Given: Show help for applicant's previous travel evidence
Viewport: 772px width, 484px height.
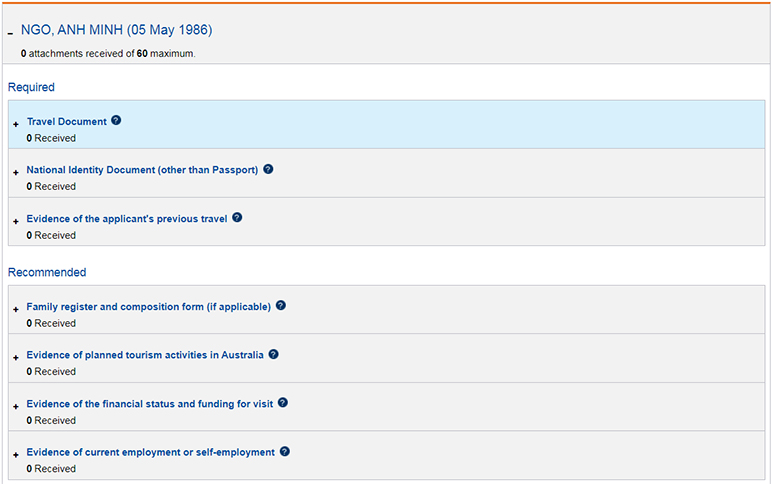Looking at the screenshot, I should [x=237, y=217].
